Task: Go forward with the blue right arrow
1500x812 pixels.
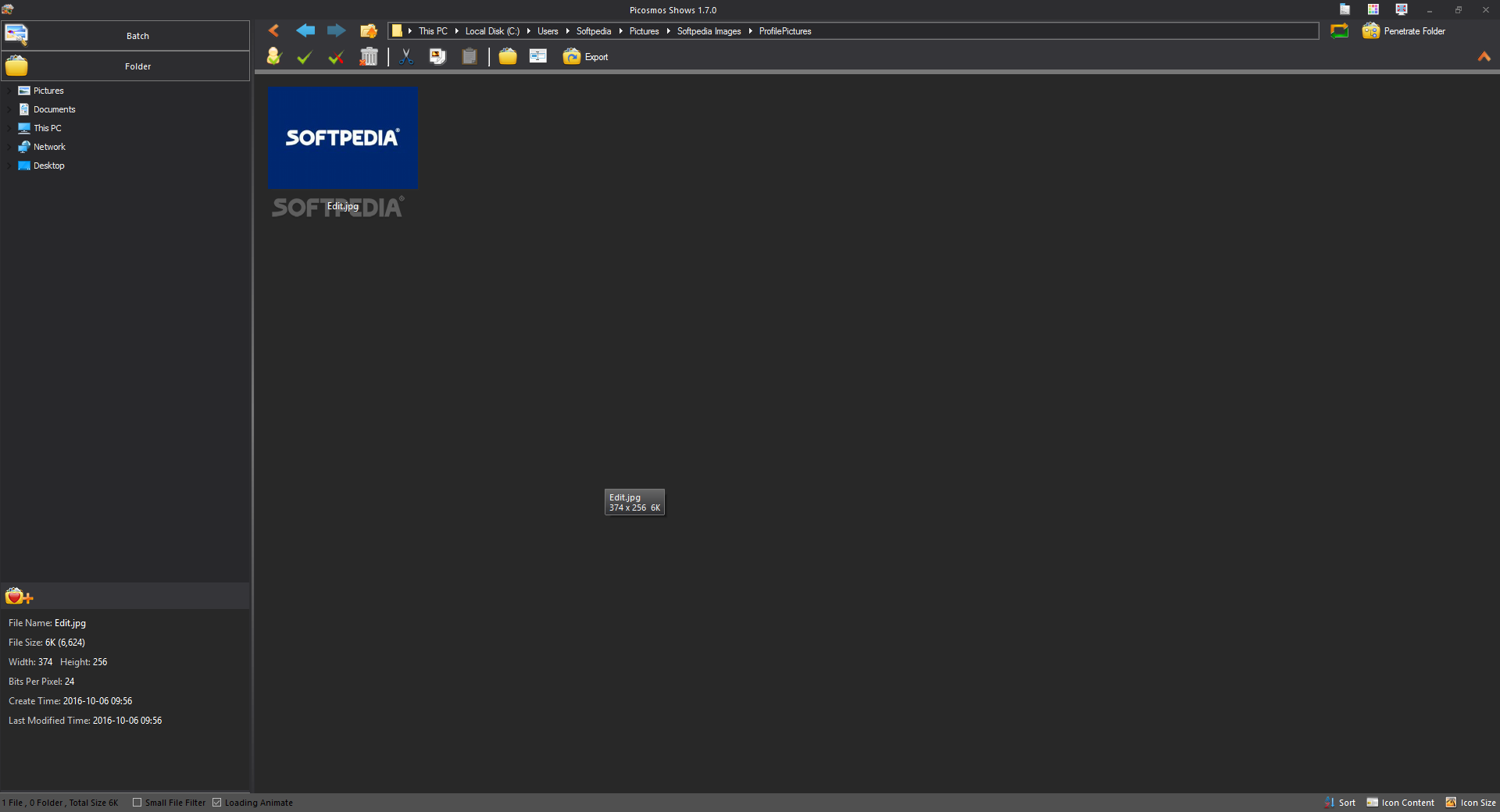Action: click(337, 30)
